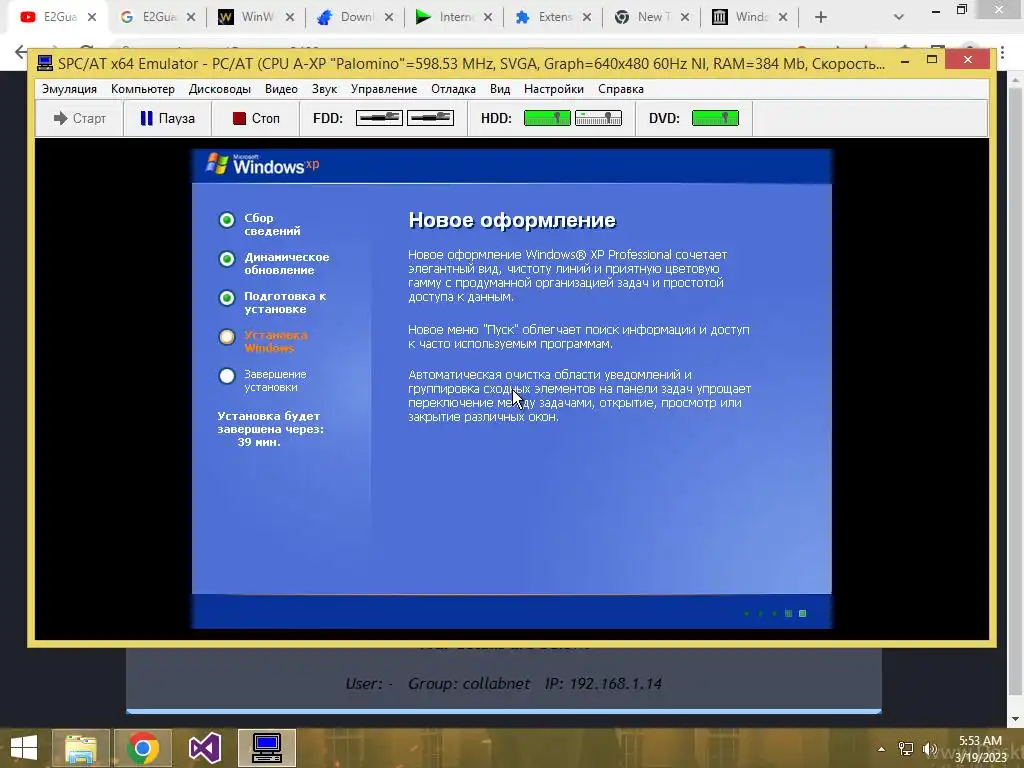The height and width of the screenshot is (768, 1024).
Task: Open the Справка menu
Action: click(620, 89)
